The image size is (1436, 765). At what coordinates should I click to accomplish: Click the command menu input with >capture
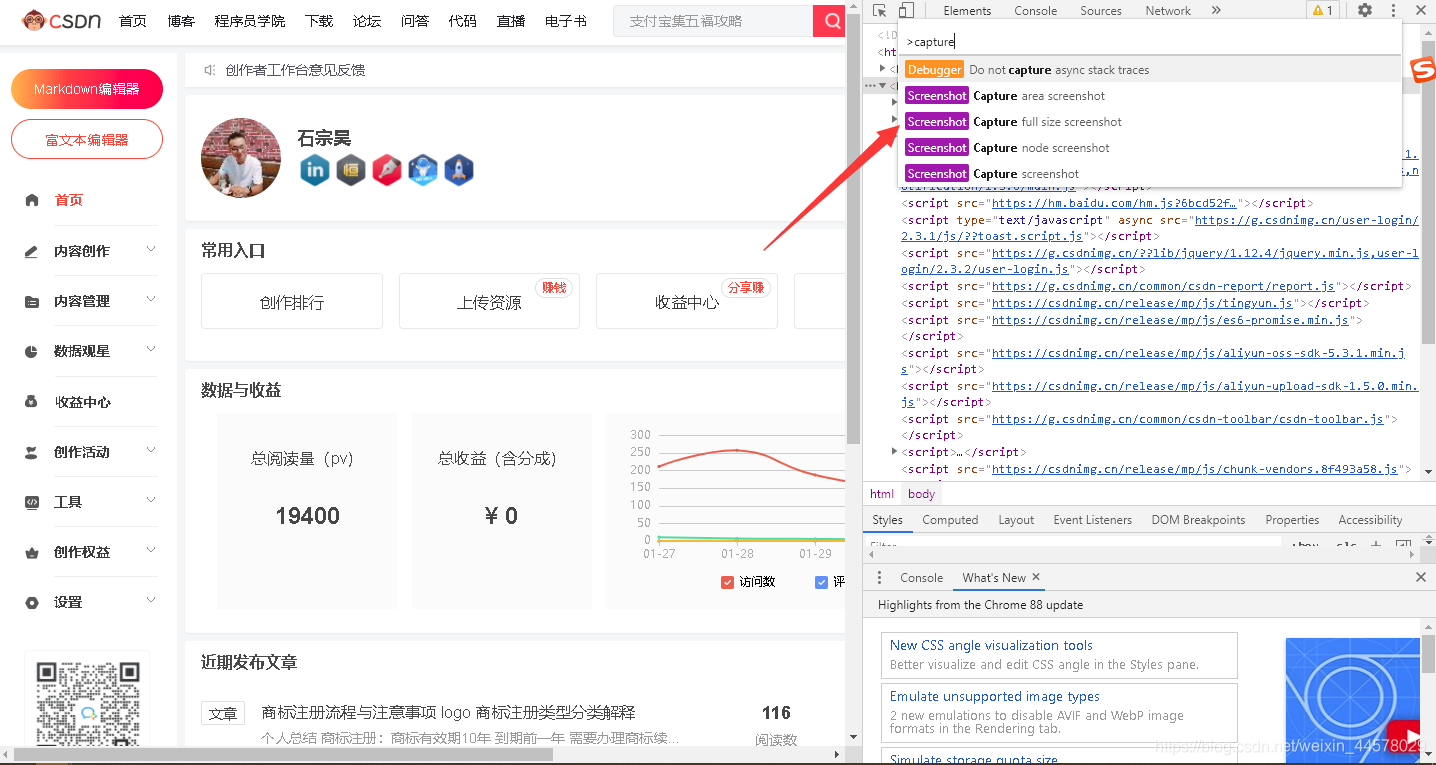pyautogui.click(x=1150, y=42)
